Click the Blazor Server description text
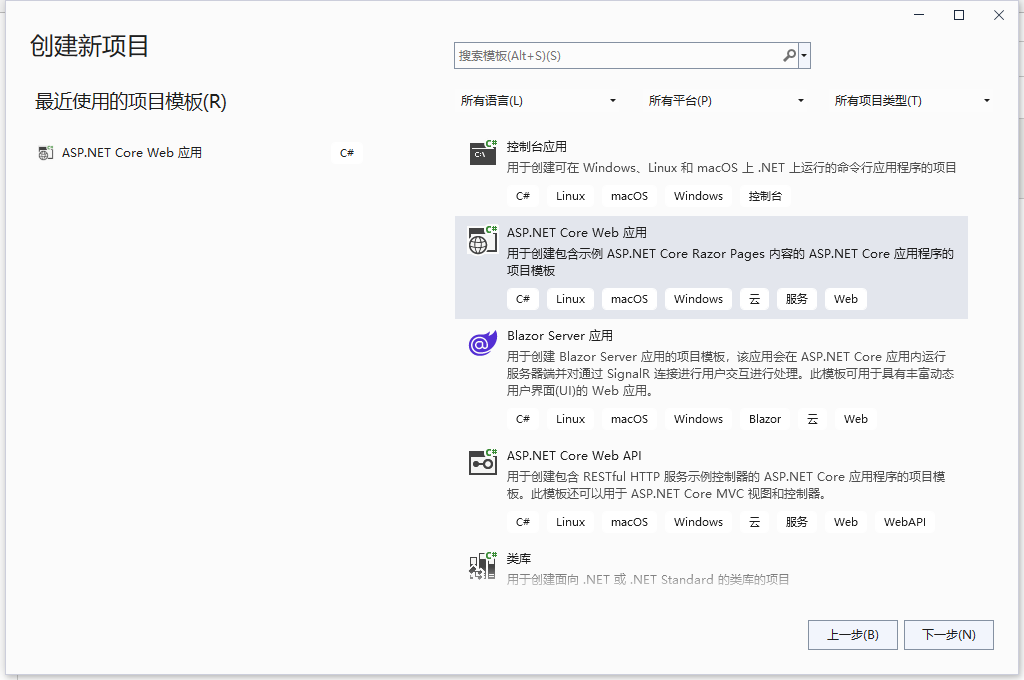 [x=730, y=374]
